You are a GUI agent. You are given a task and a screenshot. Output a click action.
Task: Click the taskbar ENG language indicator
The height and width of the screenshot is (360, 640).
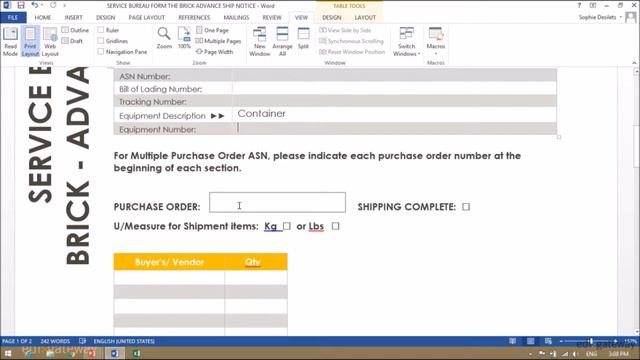coord(591,353)
